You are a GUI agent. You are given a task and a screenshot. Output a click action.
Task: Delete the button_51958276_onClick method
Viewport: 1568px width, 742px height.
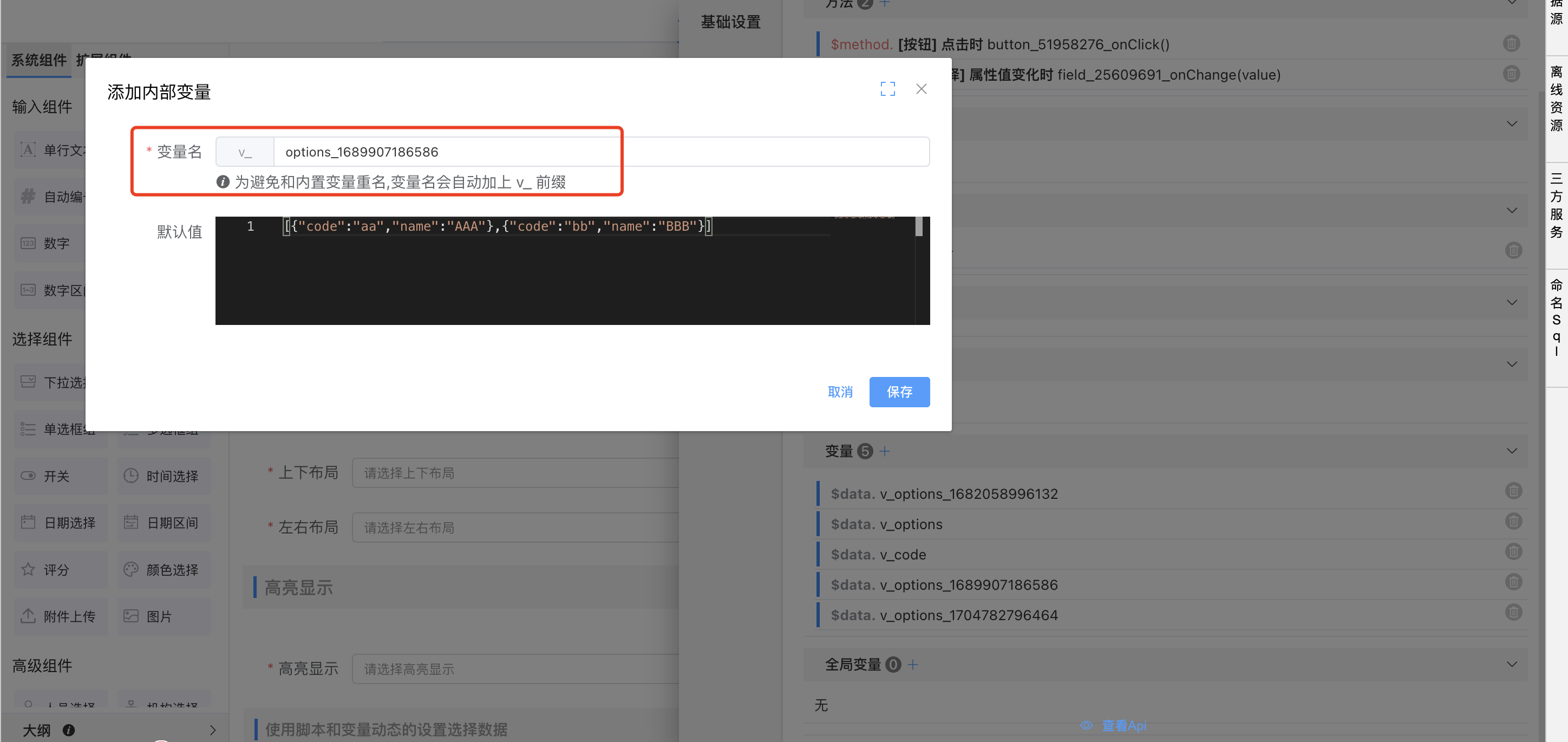click(1511, 44)
